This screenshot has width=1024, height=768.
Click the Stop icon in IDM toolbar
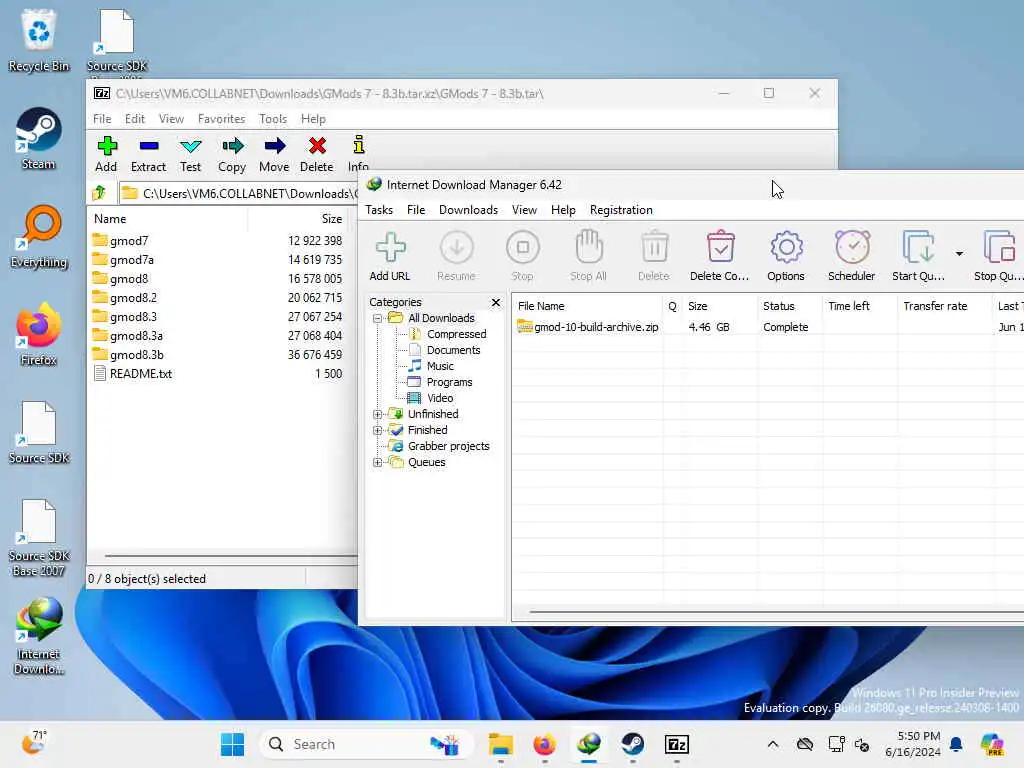[x=522, y=248]
